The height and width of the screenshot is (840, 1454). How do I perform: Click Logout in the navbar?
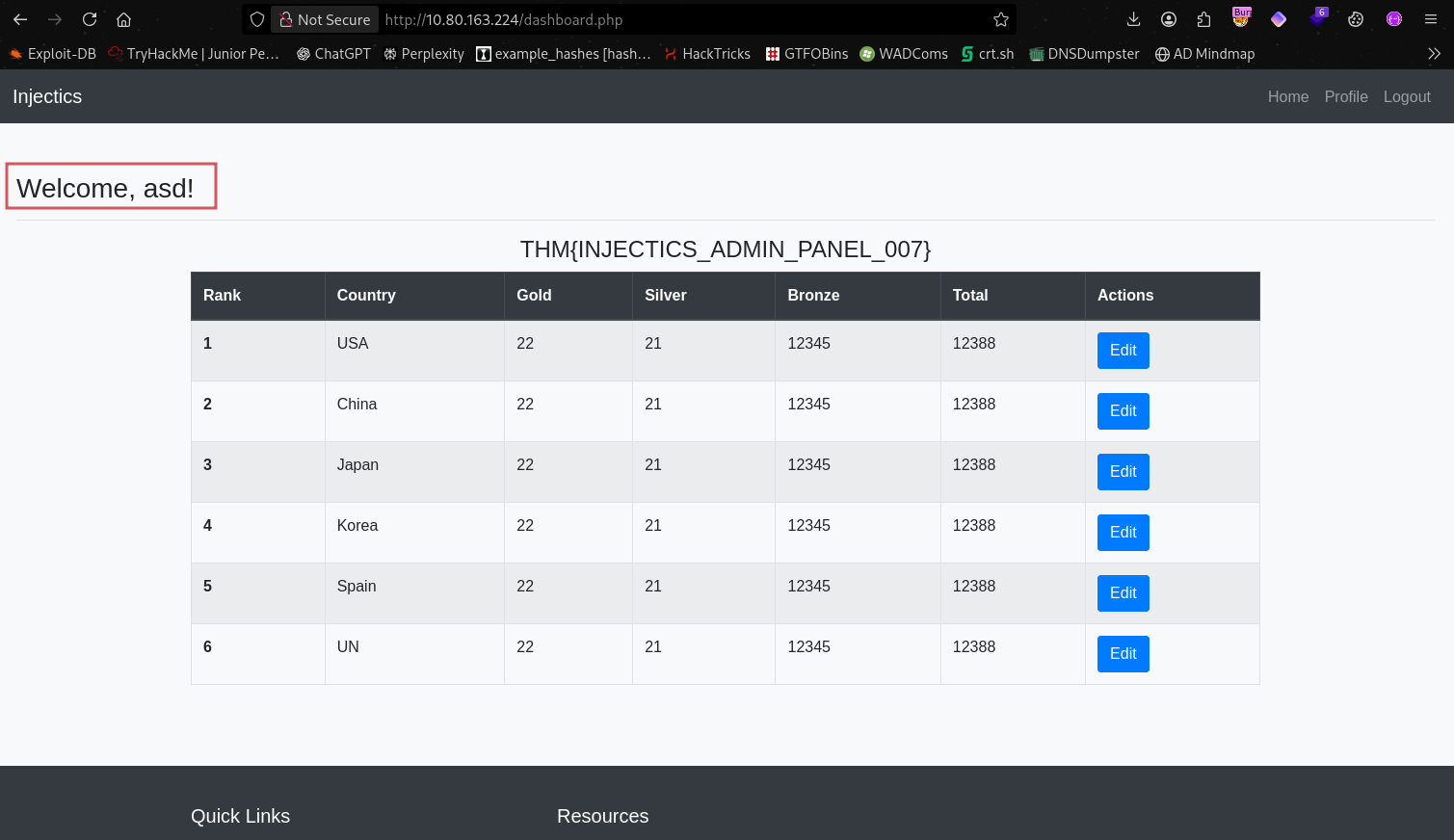(1406, 96)
